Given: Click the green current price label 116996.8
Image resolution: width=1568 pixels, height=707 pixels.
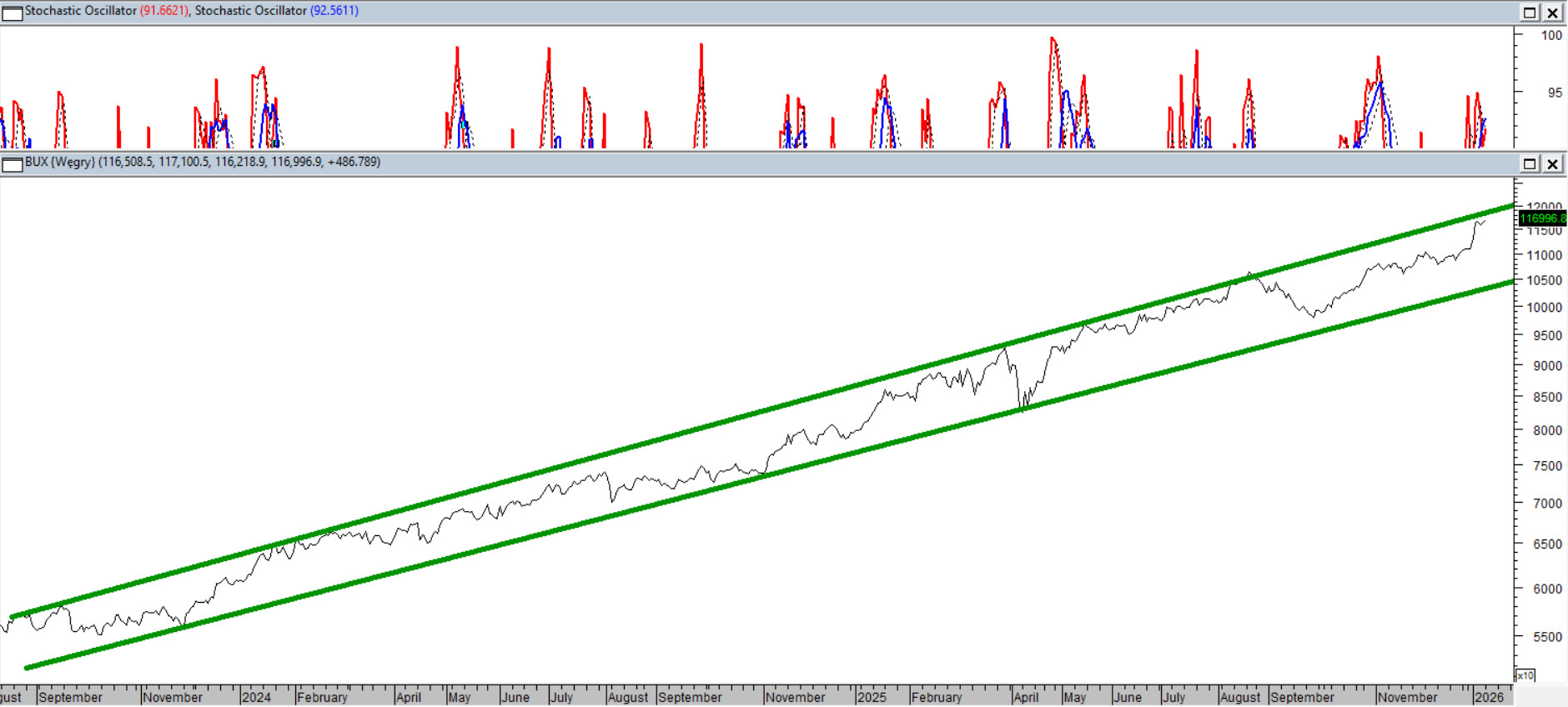Looking at the screenshot, I should pos(1542,218).
